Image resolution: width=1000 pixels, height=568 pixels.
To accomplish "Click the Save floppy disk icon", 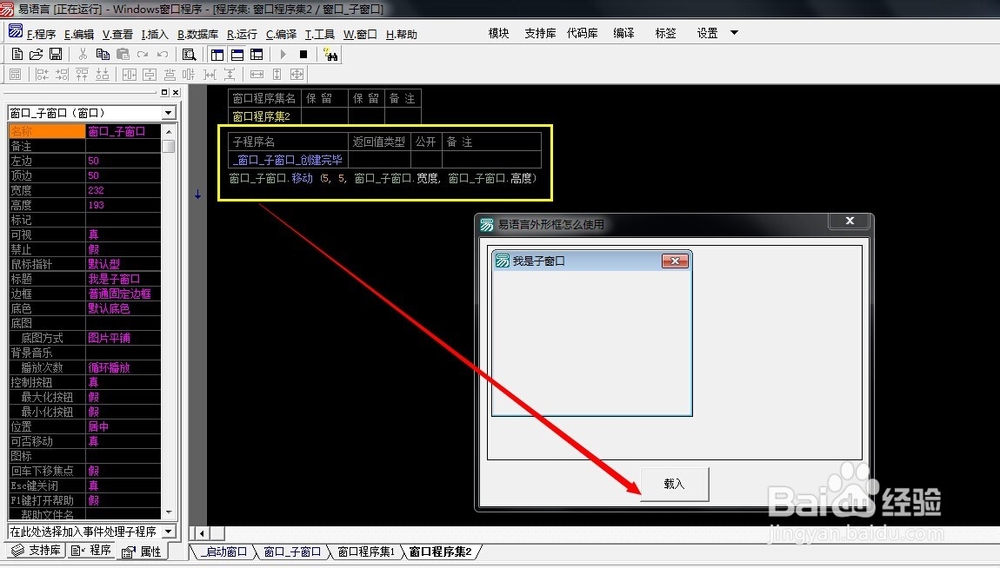I will coord(55,55).
